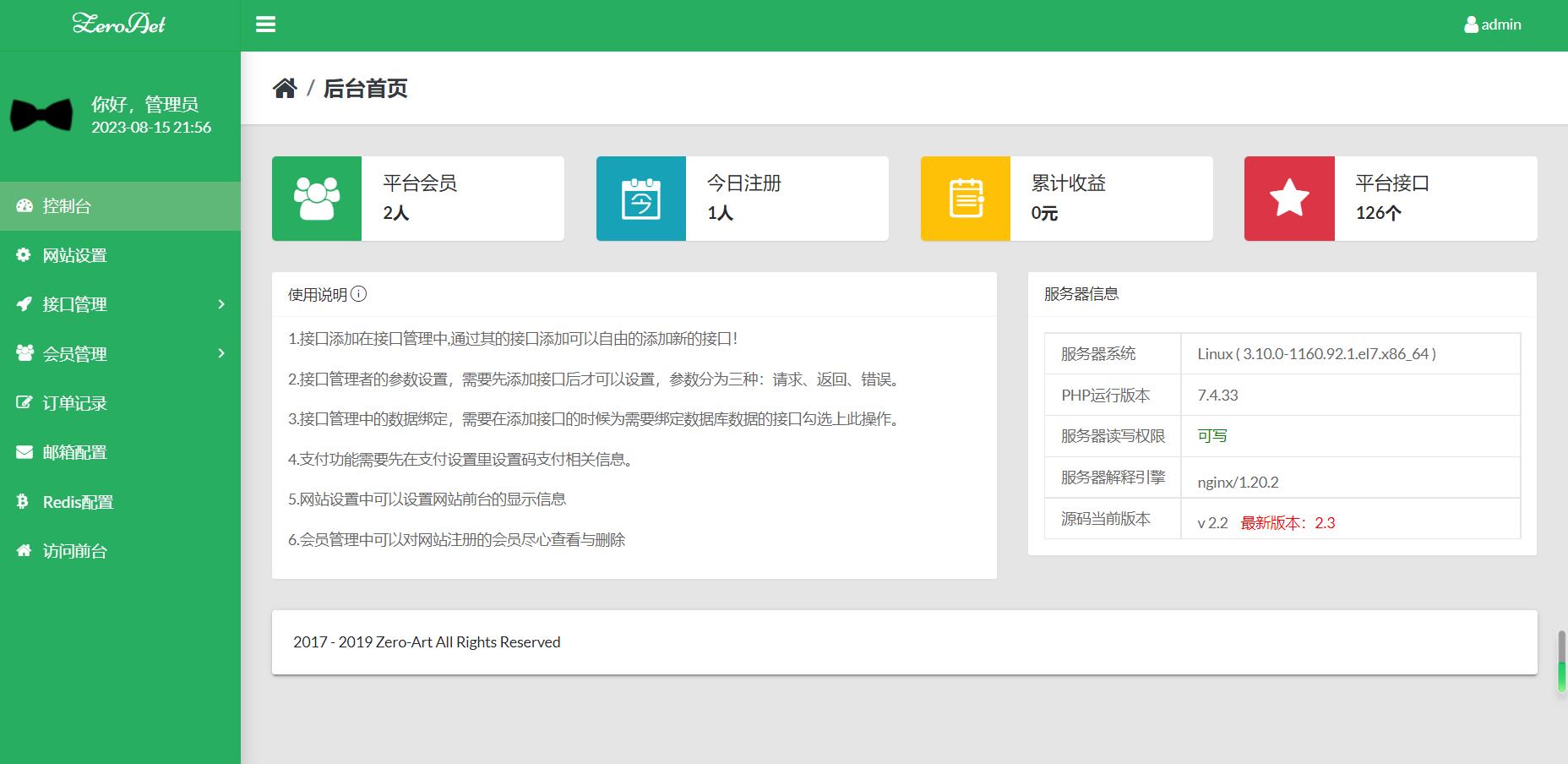Toggle the hamburger sidebar menu icon

(x=265, y=25)
